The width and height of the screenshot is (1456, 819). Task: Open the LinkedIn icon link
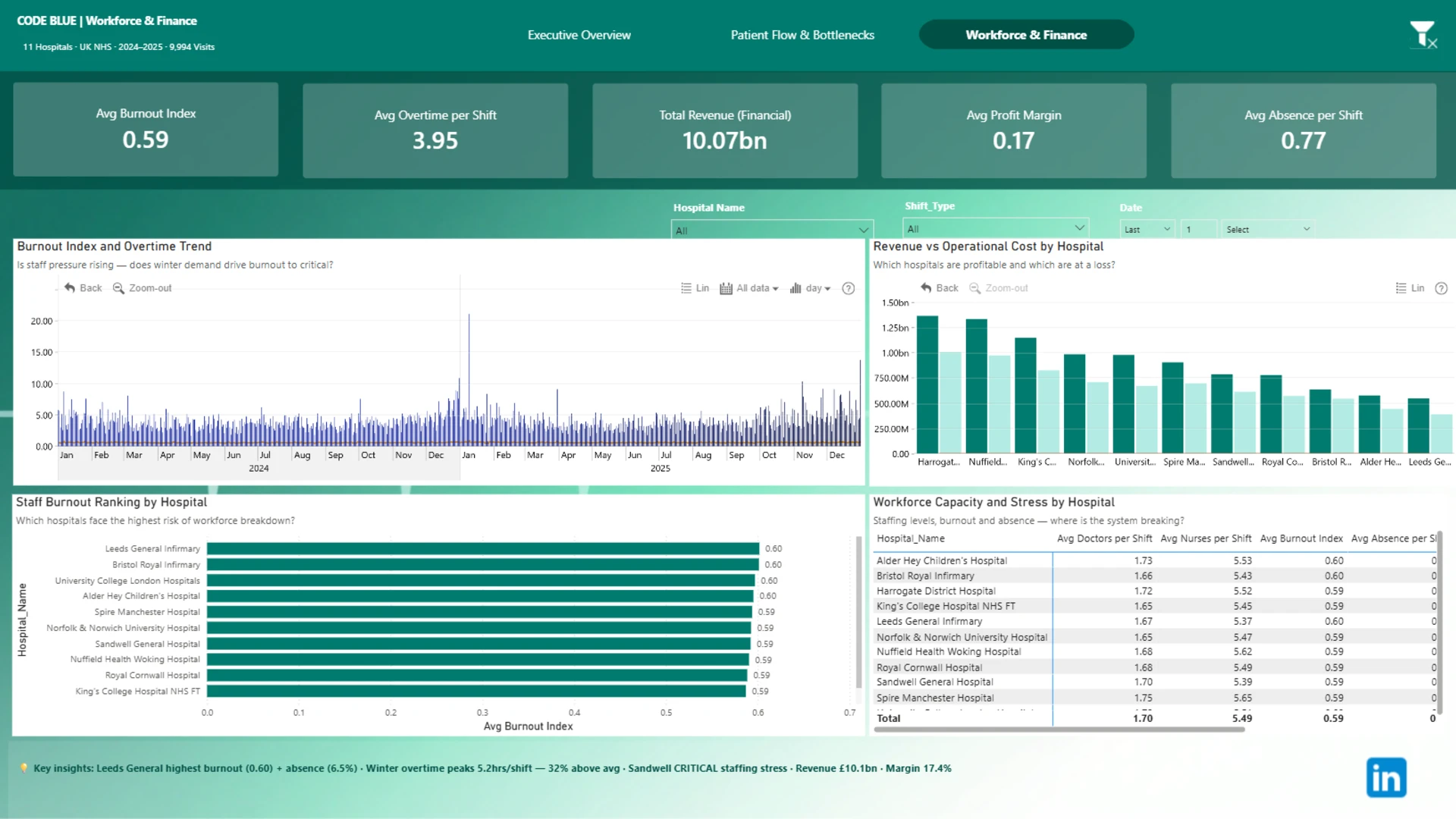[1386, 777]
